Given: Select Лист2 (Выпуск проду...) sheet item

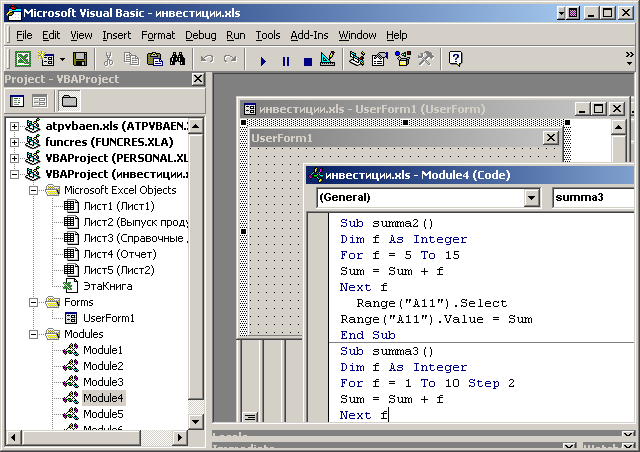Looking at the screenshot, I should coord(136,222).
